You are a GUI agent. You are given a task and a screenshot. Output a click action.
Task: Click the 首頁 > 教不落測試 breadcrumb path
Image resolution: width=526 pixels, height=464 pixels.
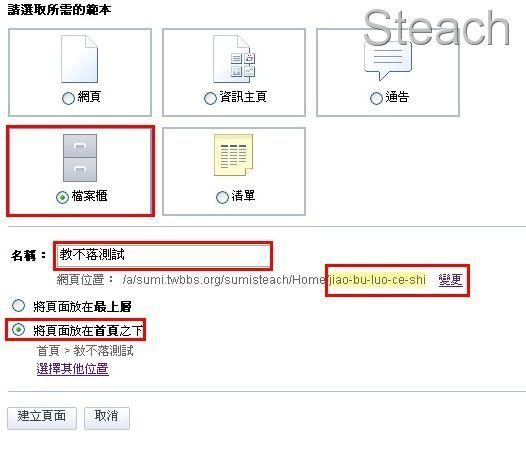tap(85, 351)
